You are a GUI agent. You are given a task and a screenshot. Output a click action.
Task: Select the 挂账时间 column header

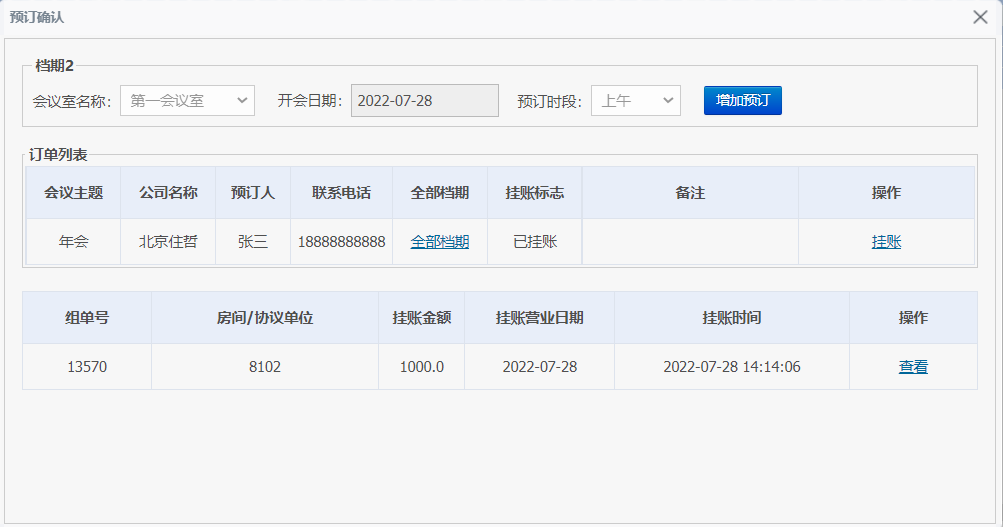coord(732,318)
